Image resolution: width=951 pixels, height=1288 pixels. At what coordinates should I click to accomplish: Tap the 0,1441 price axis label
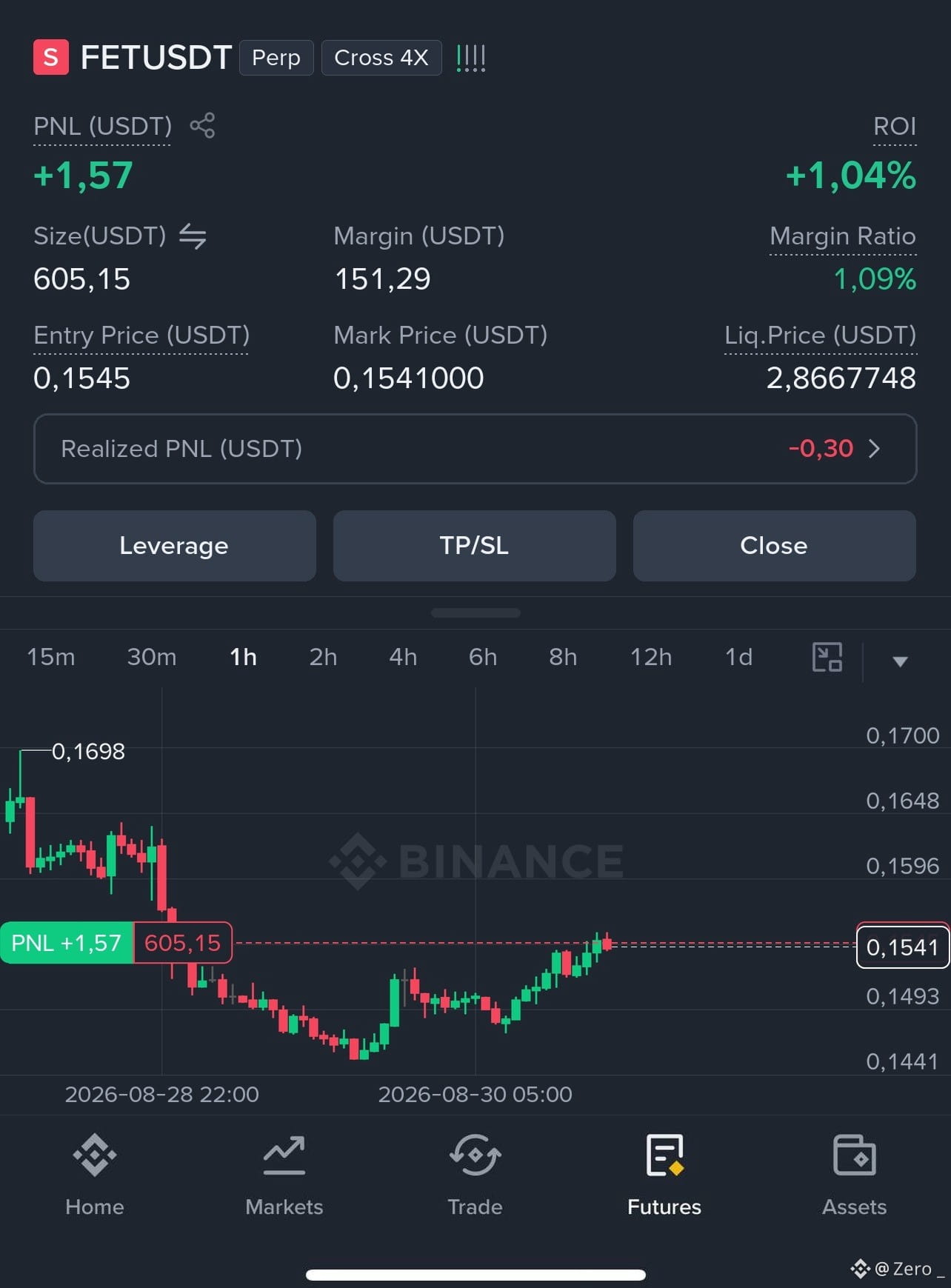903,1061
